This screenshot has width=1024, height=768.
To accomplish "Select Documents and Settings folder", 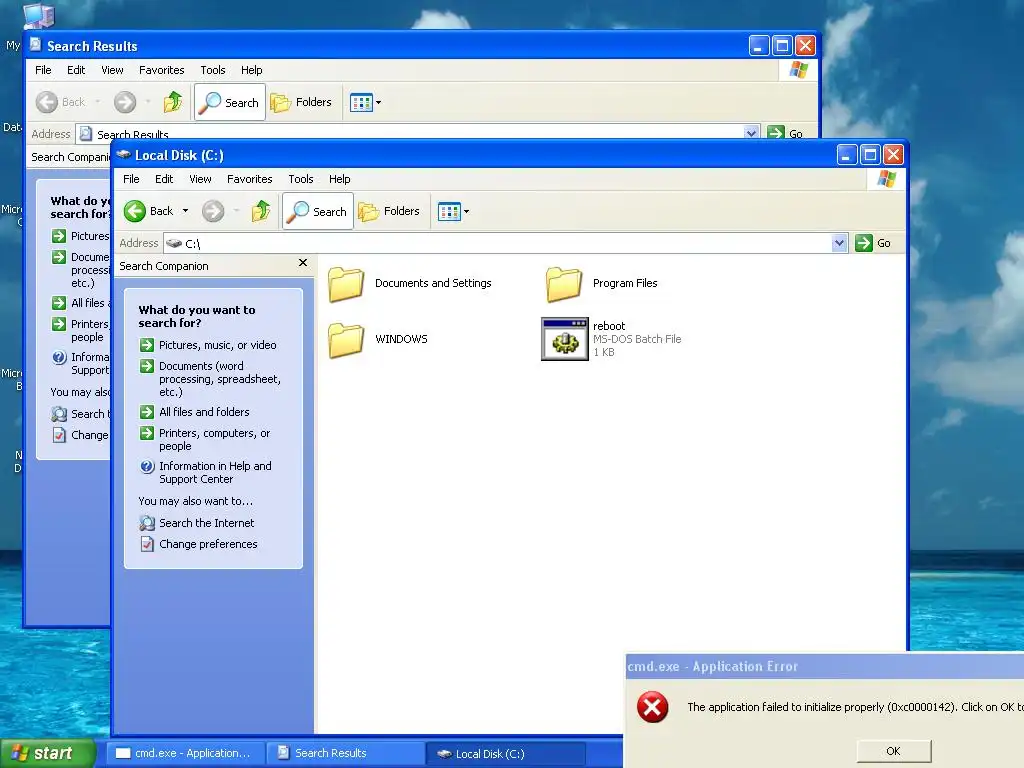I will pyautogui.click(x=409, y=283).
